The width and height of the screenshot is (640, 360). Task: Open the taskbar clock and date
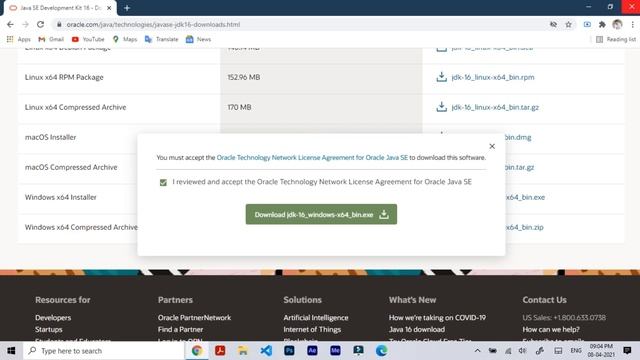coord(601,351)
